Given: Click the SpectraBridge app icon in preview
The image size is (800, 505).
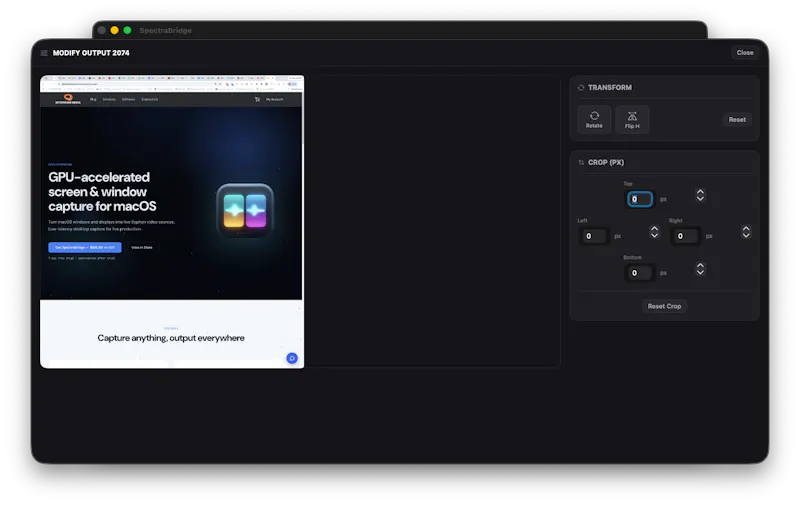Looking at the screenshot, I should coord(245,210).
